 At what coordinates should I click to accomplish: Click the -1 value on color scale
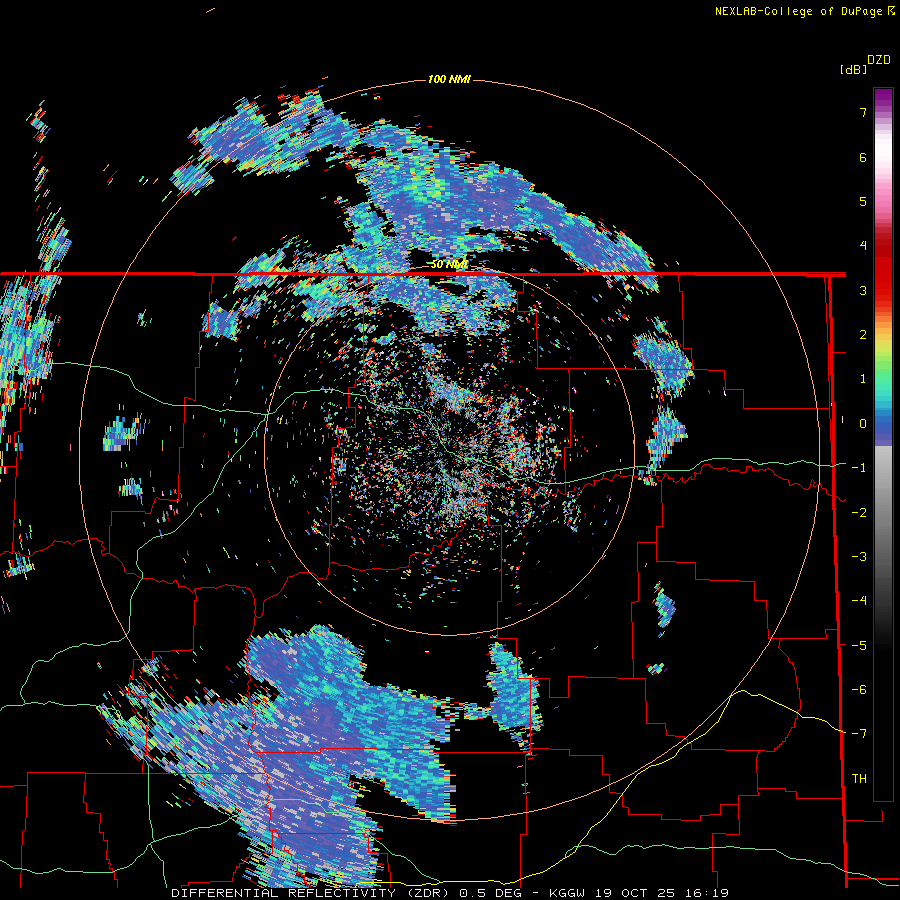click(x=859, y=468)
